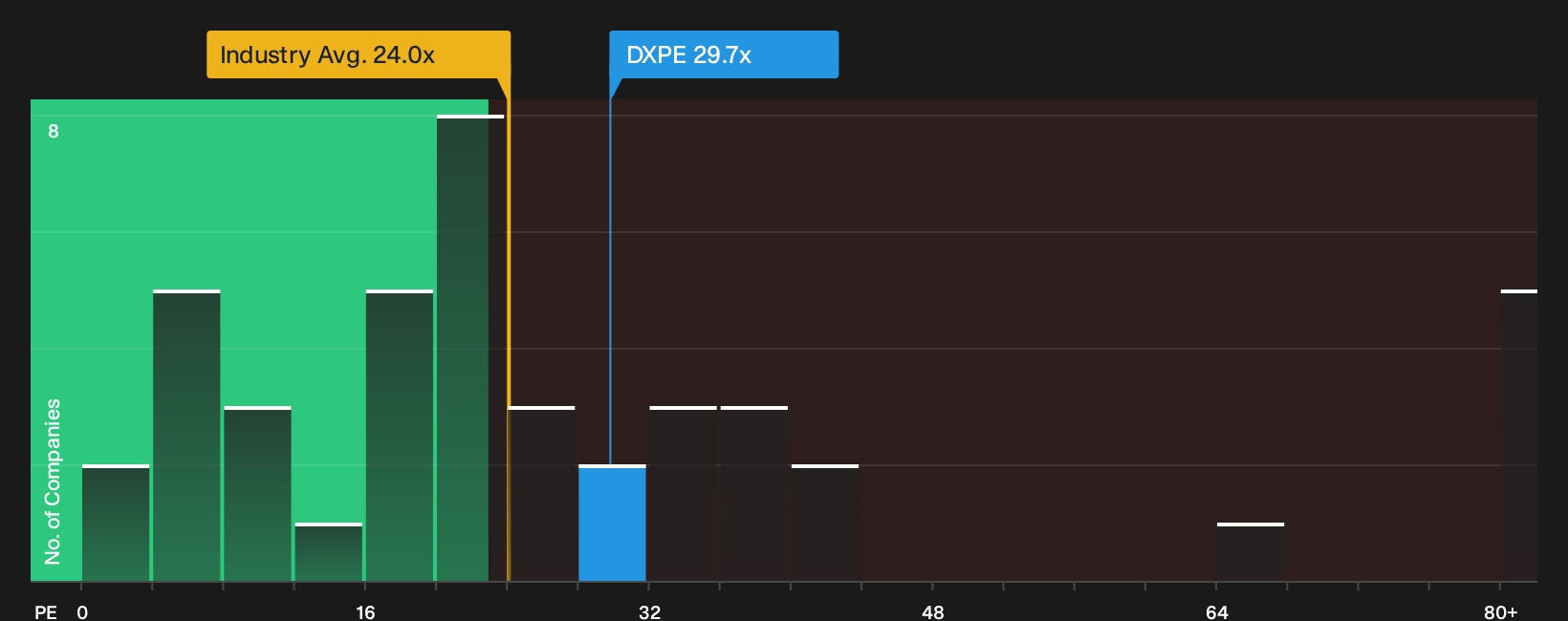Click the x-axis label 80+
Viewport: 1568px width, 621px height.
click(1501, 611)
